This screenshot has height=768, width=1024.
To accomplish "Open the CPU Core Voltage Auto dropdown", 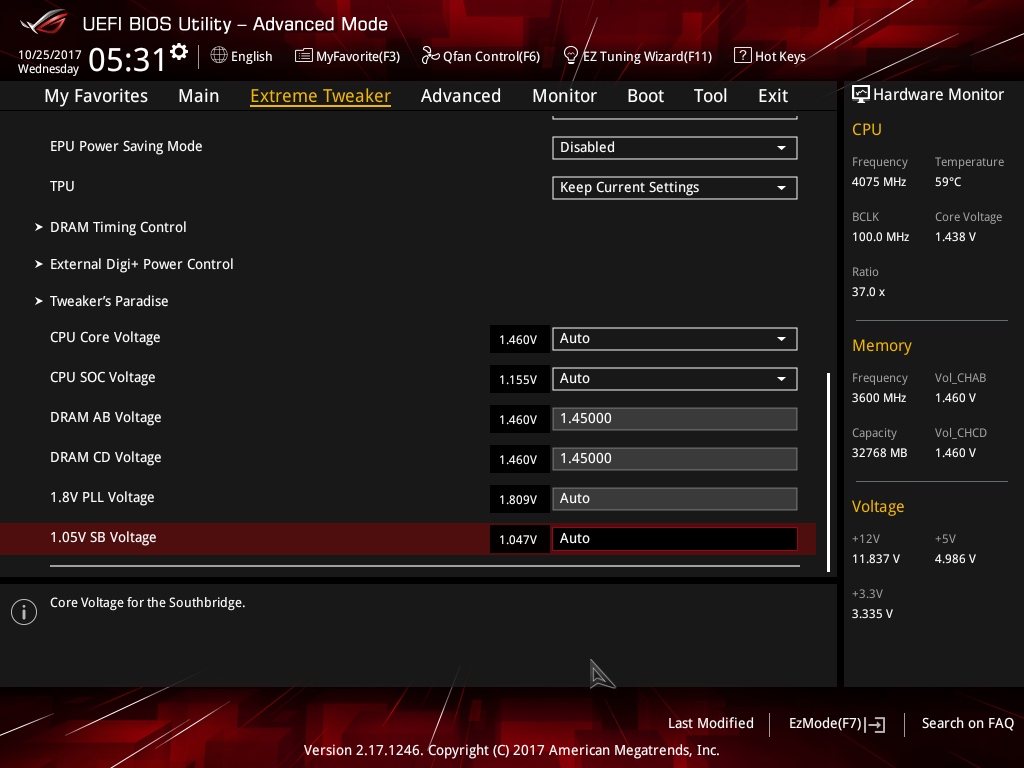I will [x=675, y=339].
